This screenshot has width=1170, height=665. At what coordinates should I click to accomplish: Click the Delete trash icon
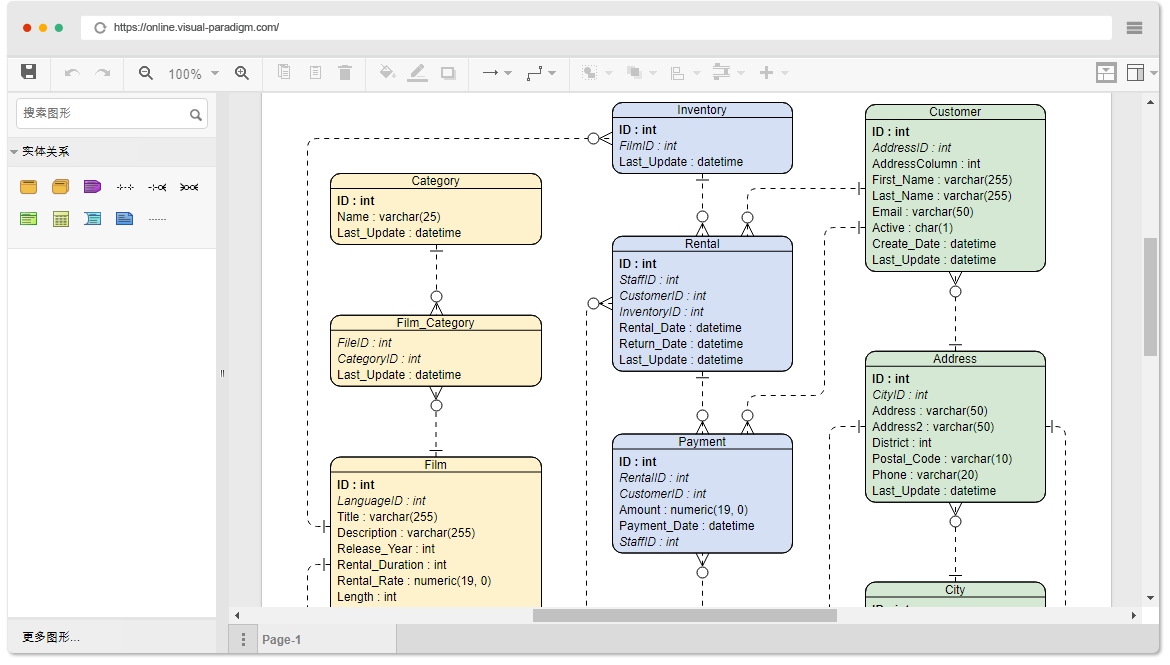click(x=345, y=73)
